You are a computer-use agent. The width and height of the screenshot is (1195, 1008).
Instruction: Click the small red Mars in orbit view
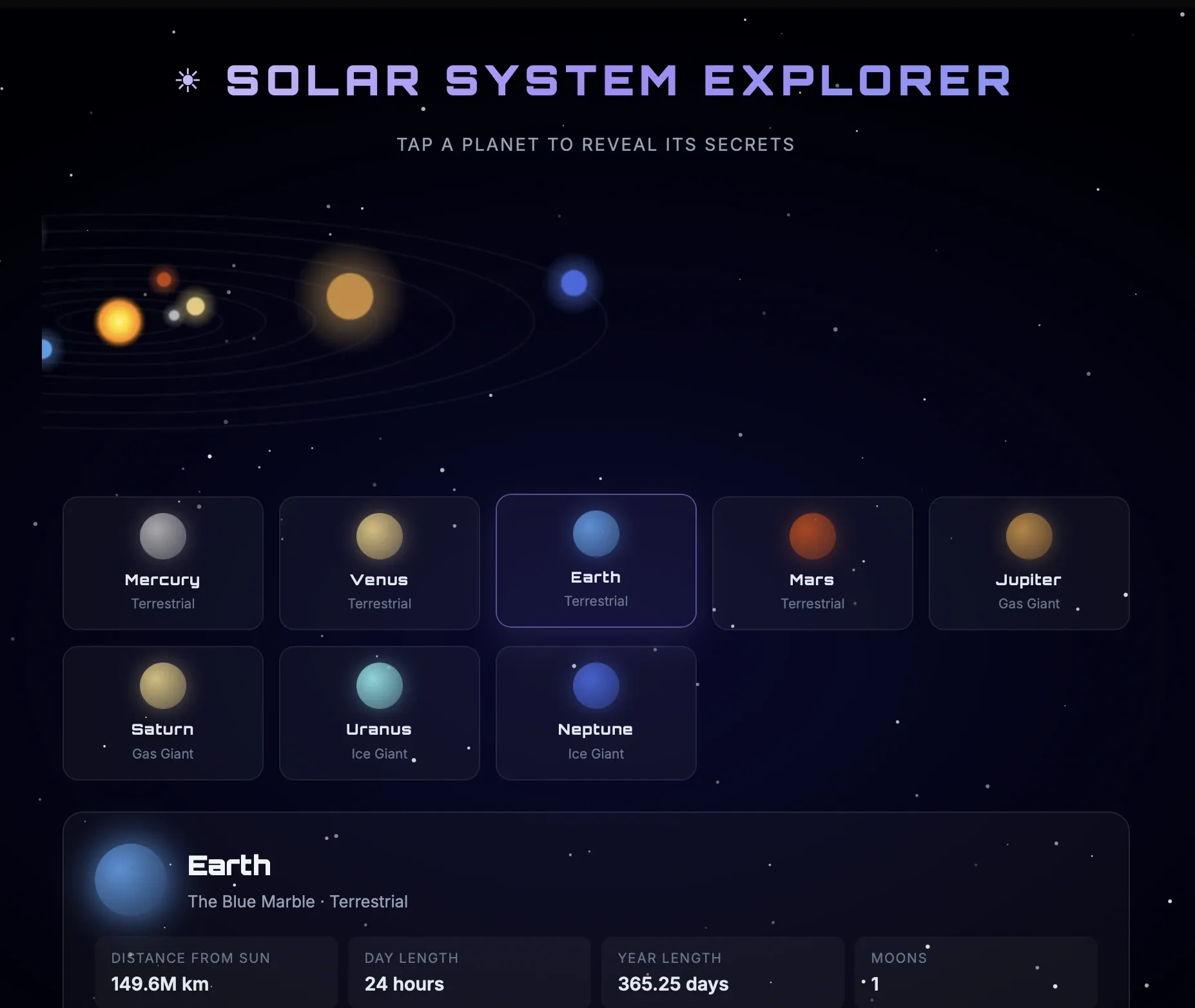pos(164,279)
